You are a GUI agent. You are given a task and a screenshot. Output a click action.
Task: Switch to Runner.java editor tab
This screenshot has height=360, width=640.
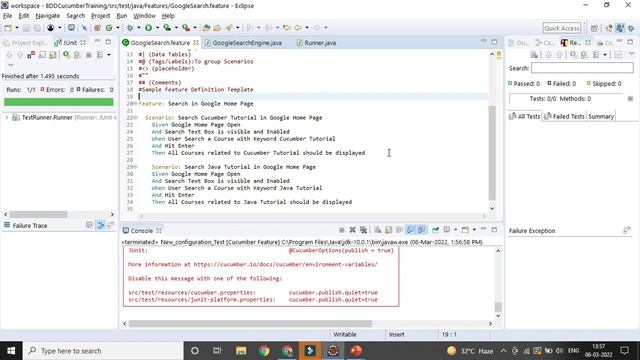point(317,42)
